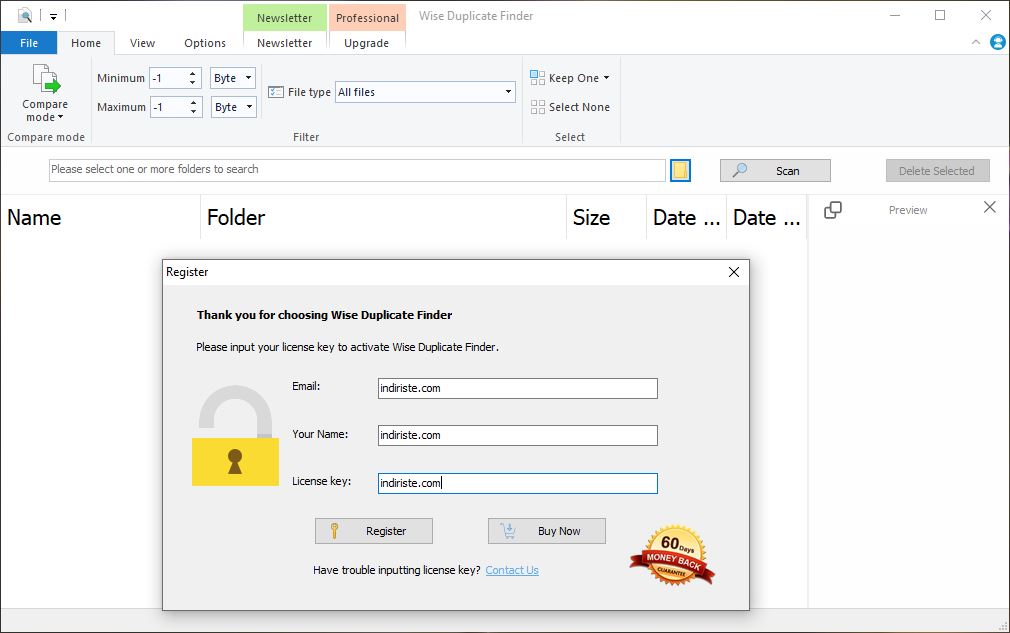
Task: Decrease the Maximum size value
Action: pyautogui.click(x=193, y=111)
